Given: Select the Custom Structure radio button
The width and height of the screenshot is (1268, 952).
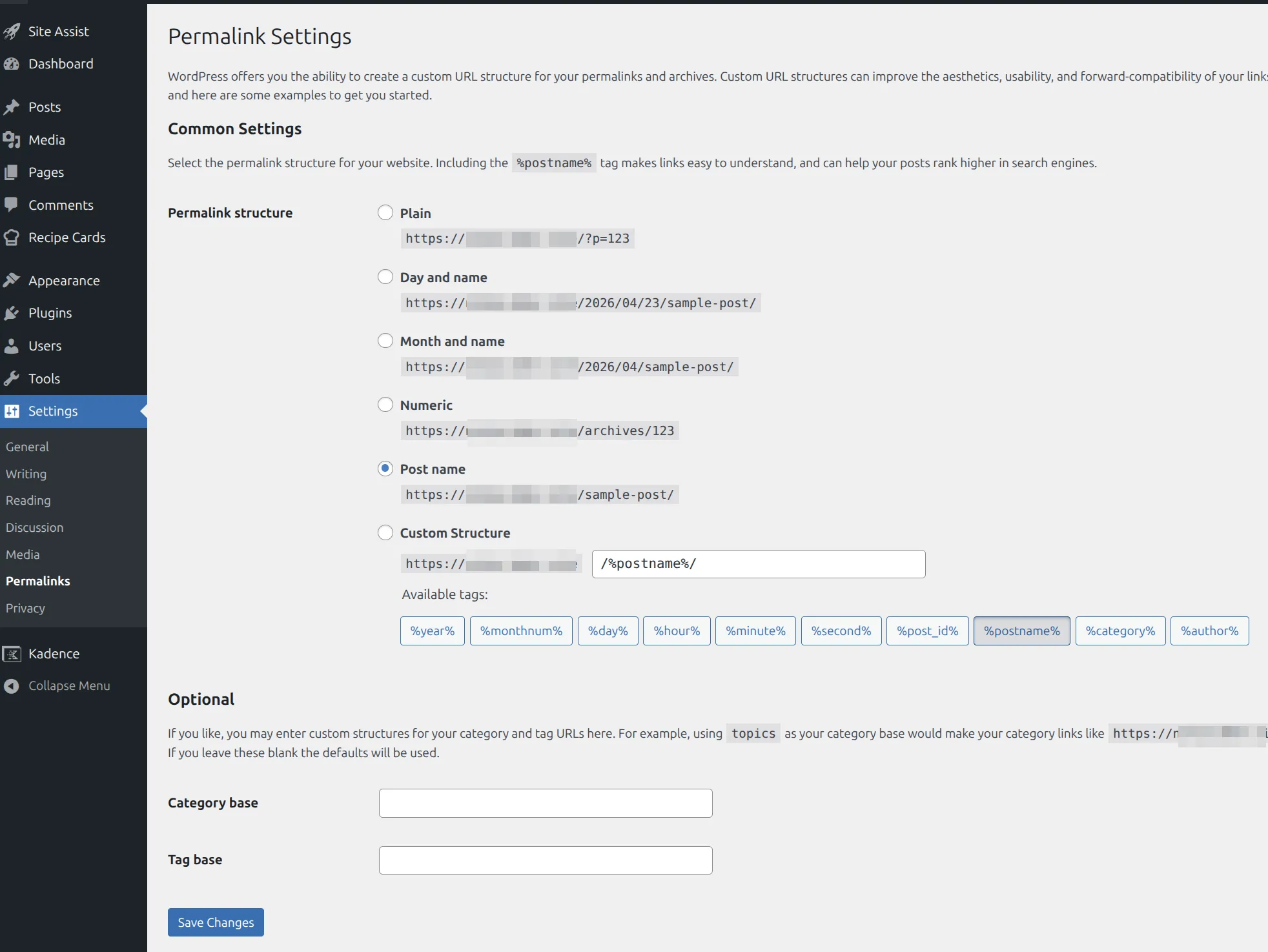Looking at the screenshot, I should (385, 532).
